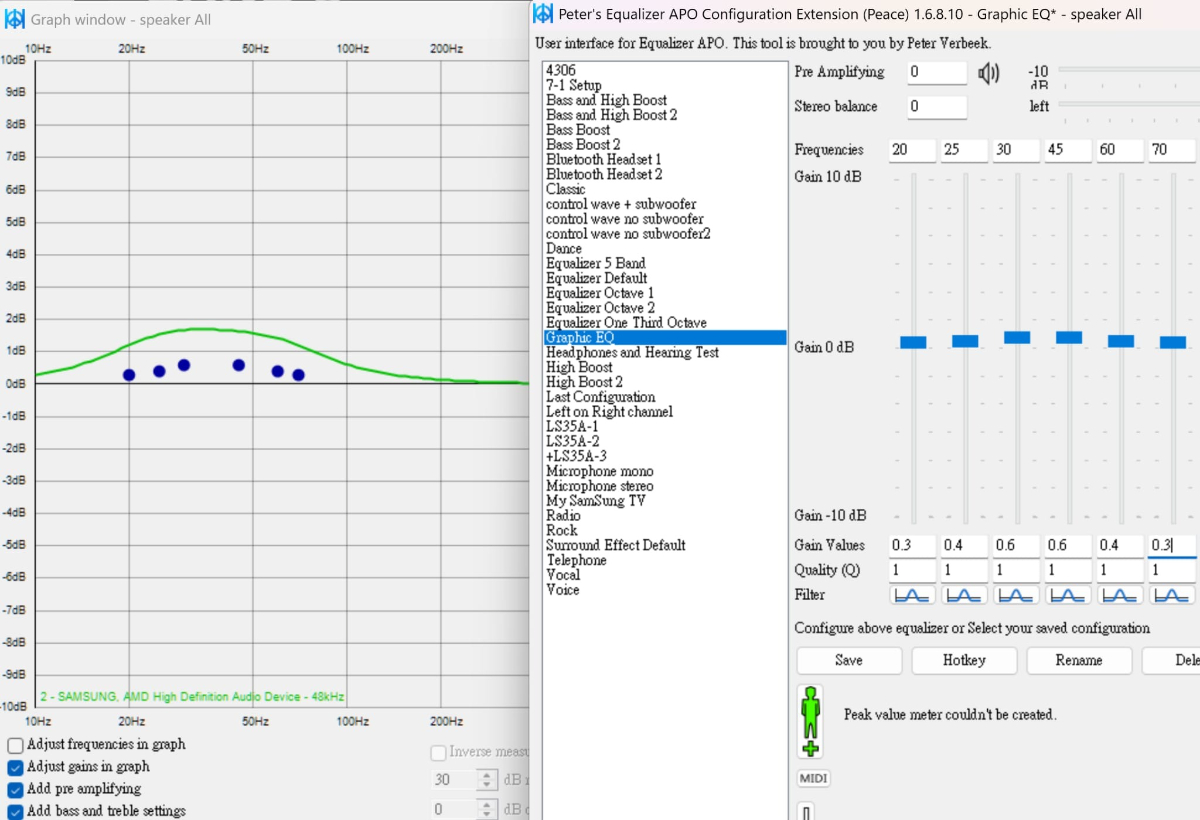This screenshot has width=1200, height=820.
Task: Select Headphones and Hearing Test configuration
Action: point(632,353)
